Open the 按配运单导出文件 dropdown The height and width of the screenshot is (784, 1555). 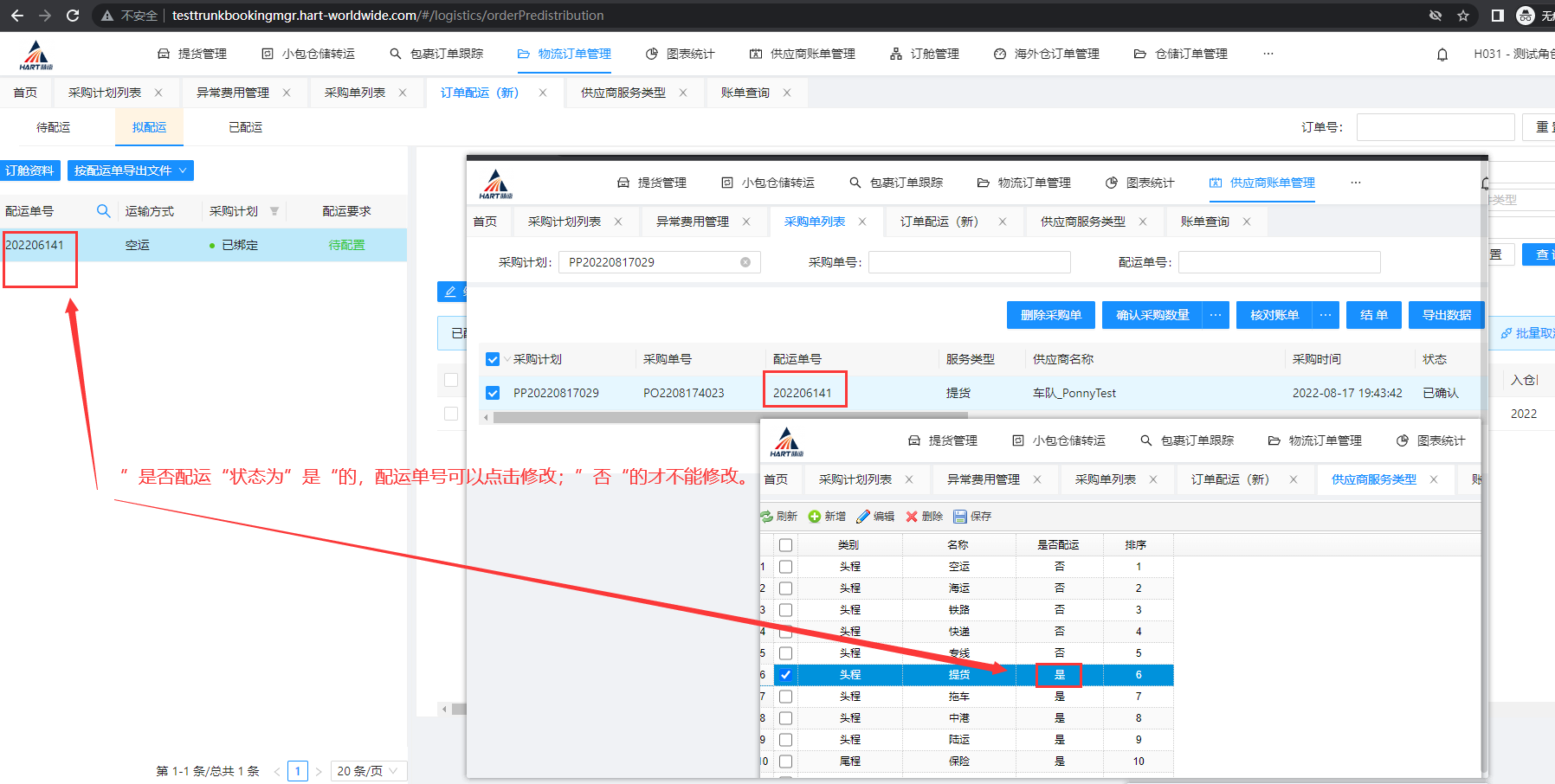pos(130,170)
